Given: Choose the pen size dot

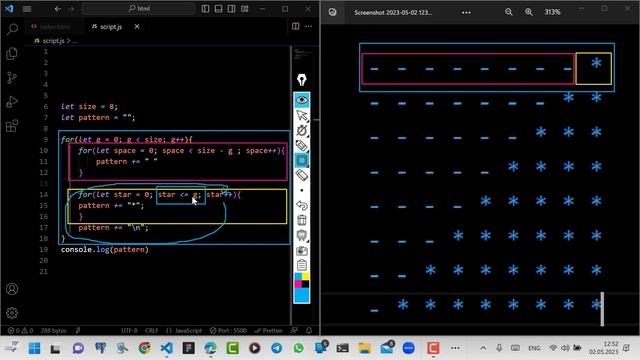Looking at the screenshot, I should (302, 190).
